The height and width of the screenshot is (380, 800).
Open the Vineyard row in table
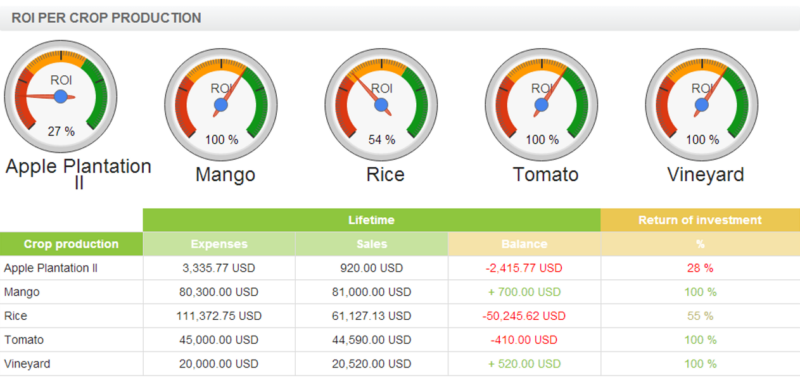coord(400,364)
